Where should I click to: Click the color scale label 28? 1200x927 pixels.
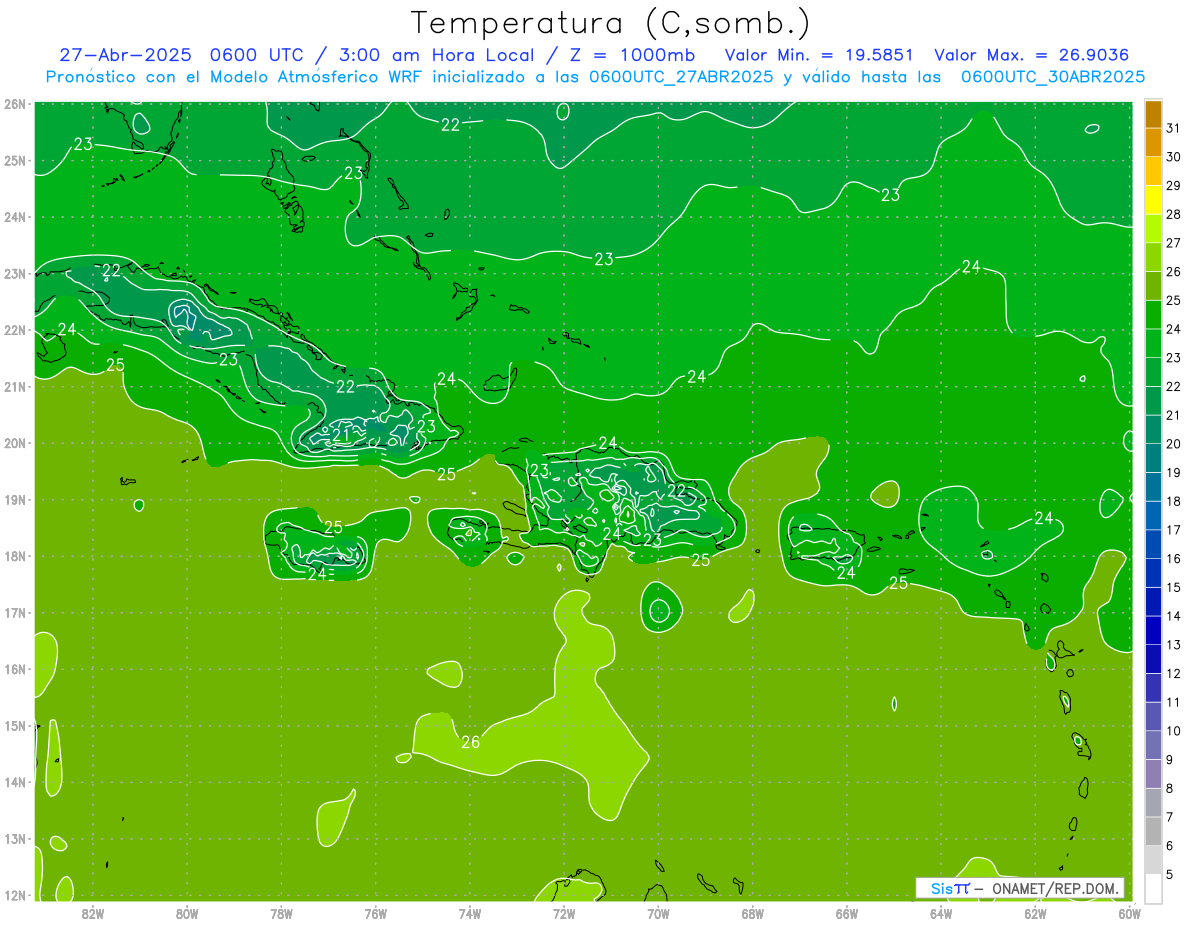pyautogui.click(x=1173, y=214)
